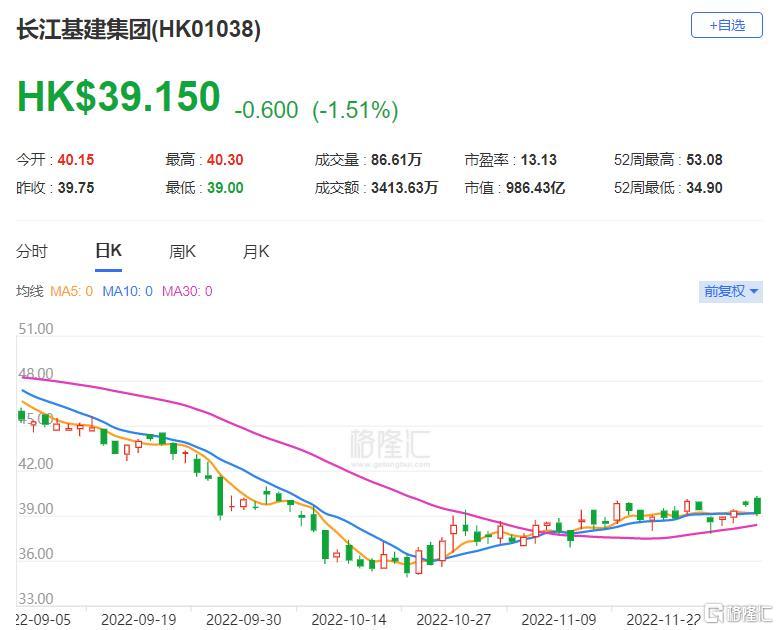Open the 月K chart tab
This screenshot has width=779, height=630.
(x=256, y=251)
